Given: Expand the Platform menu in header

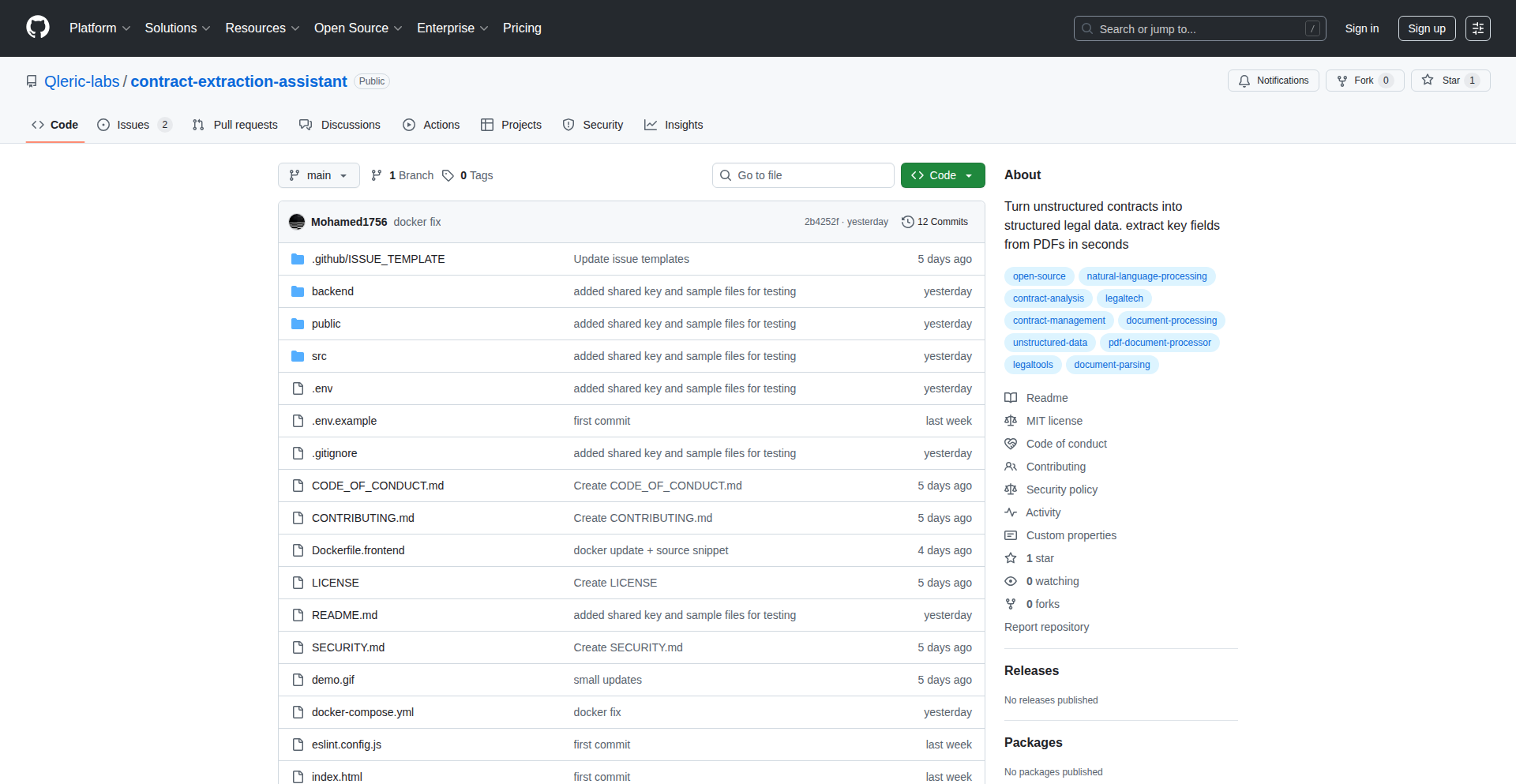Looking at the screenshot, I should click(x=99, y=28).
